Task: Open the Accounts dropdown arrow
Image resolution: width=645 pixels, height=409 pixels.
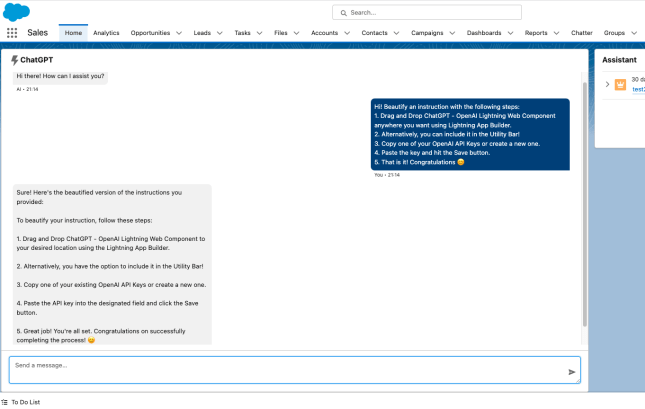Action: click(347, 33)
